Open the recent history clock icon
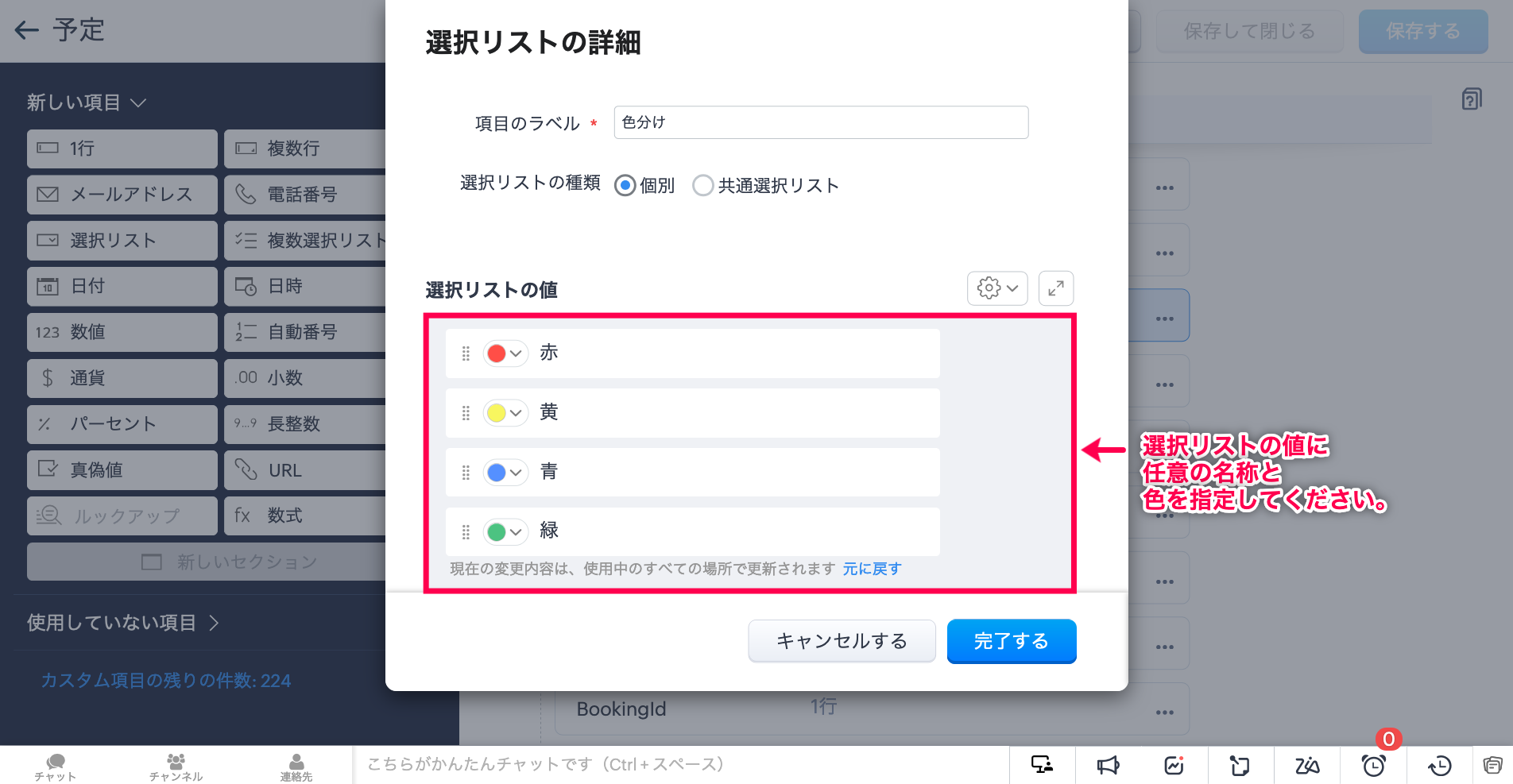 pos(1439,765)
